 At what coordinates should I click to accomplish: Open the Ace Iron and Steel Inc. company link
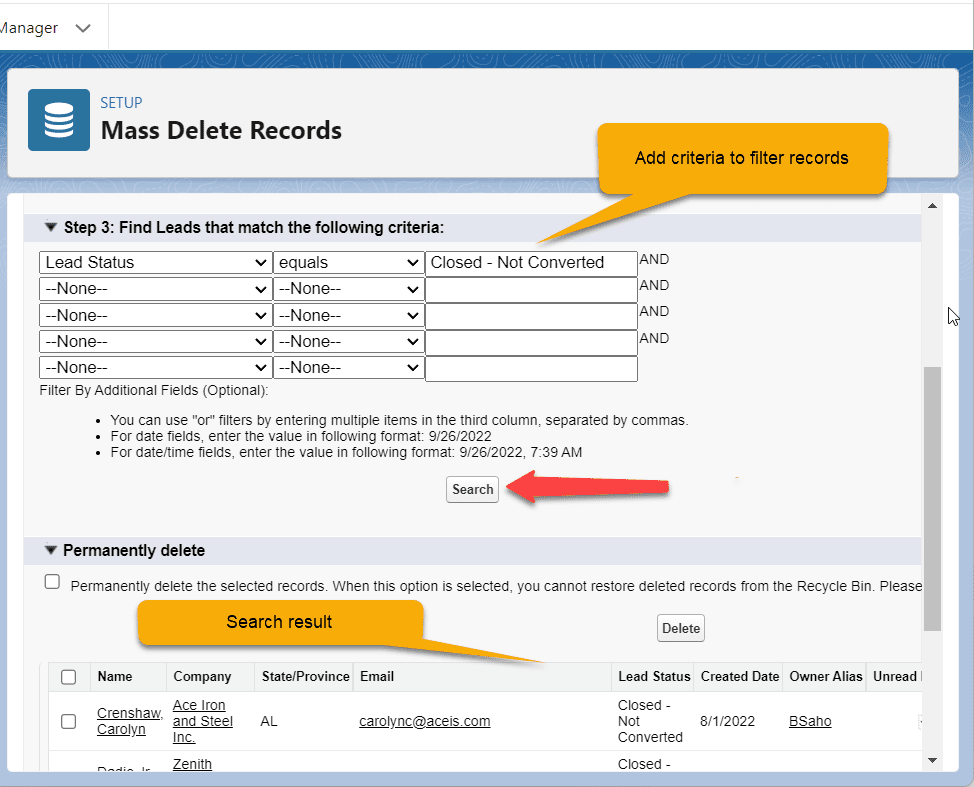pos(200,721)
